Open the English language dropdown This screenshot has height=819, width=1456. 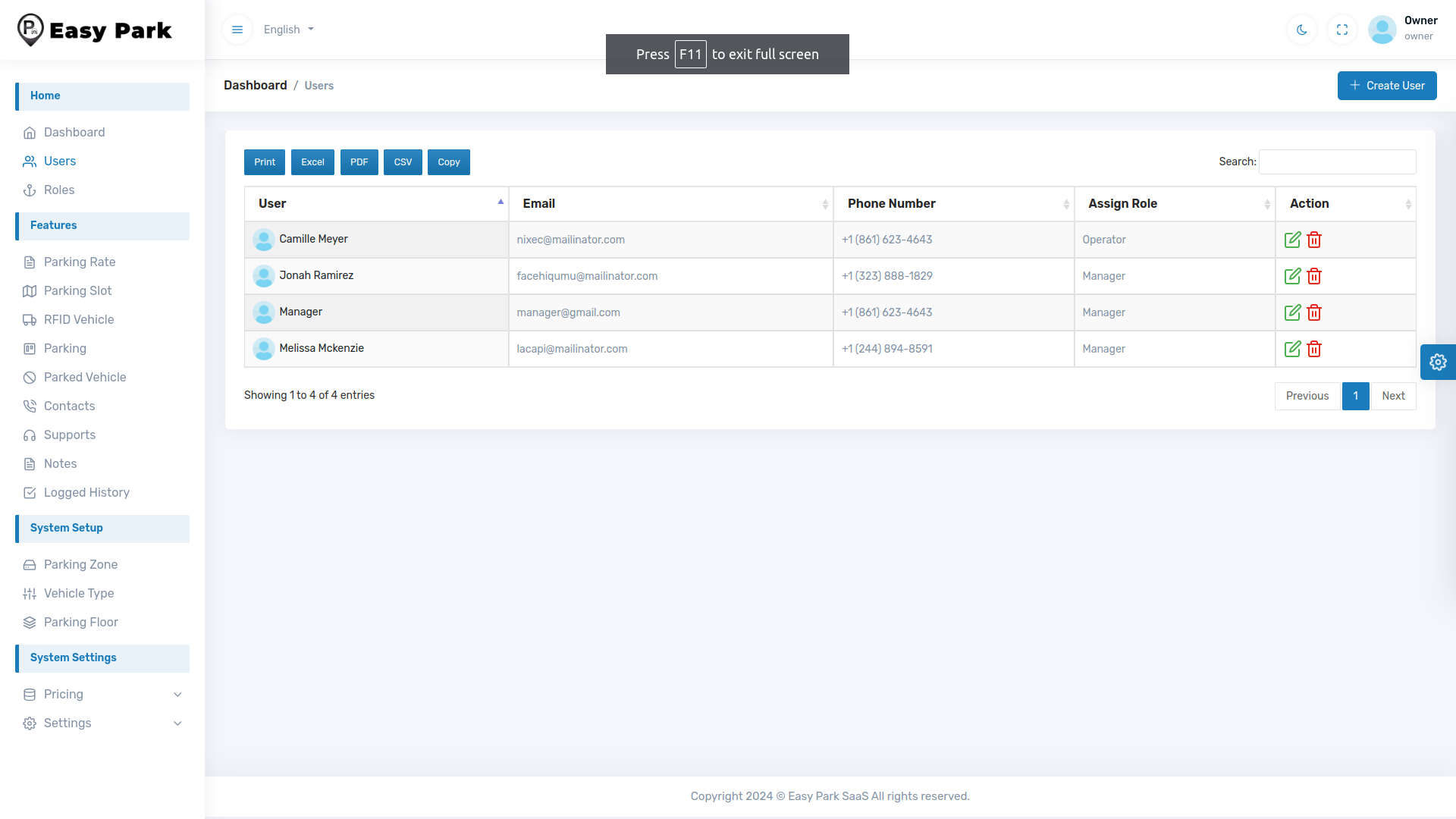288,30
